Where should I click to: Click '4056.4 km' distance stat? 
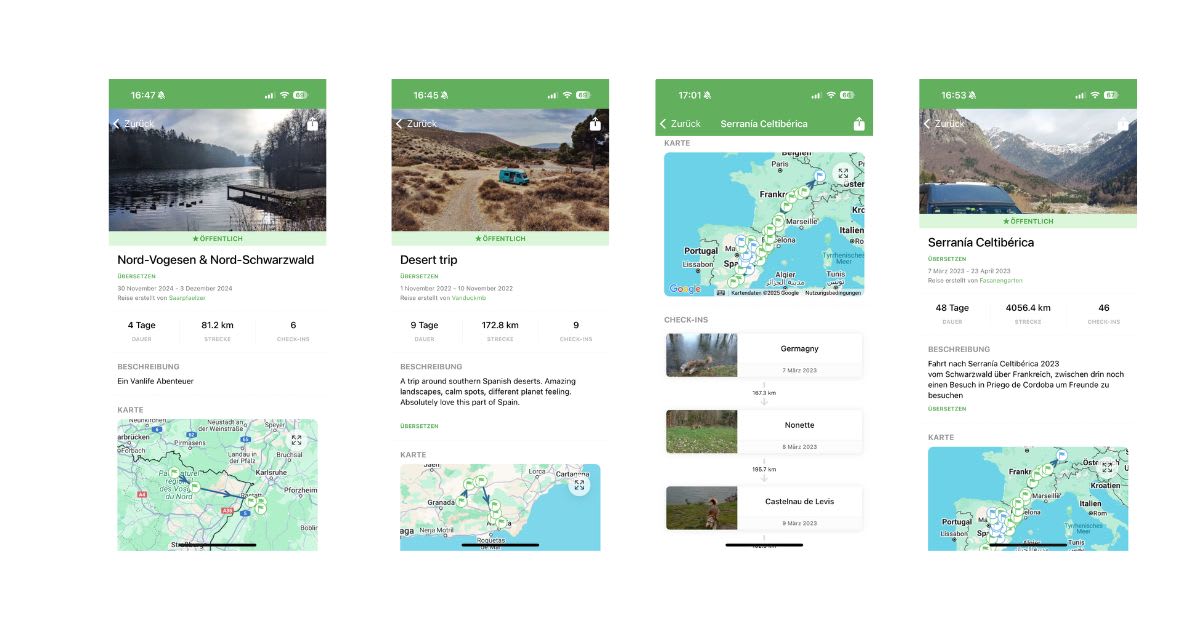[x=1028, y=308]
